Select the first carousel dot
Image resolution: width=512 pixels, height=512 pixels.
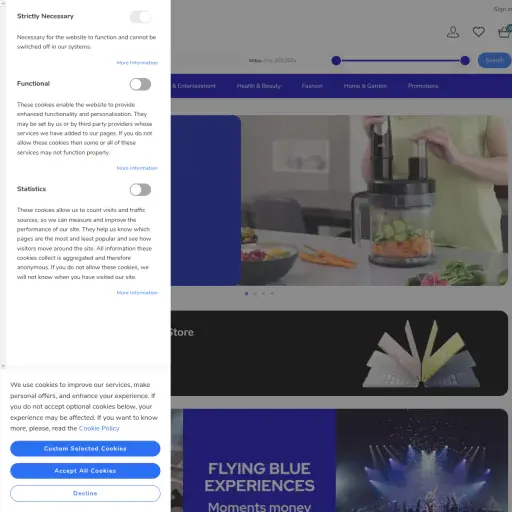point(246,294)
